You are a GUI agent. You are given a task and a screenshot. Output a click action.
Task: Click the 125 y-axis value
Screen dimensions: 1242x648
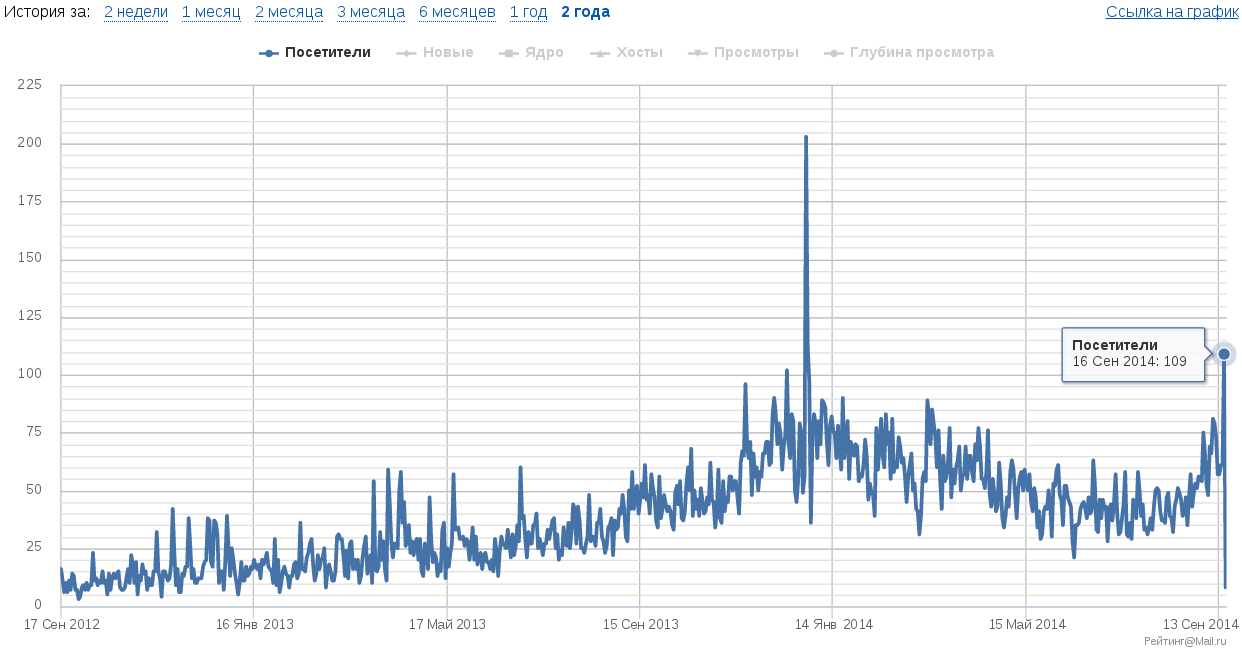tap(30, 317)
